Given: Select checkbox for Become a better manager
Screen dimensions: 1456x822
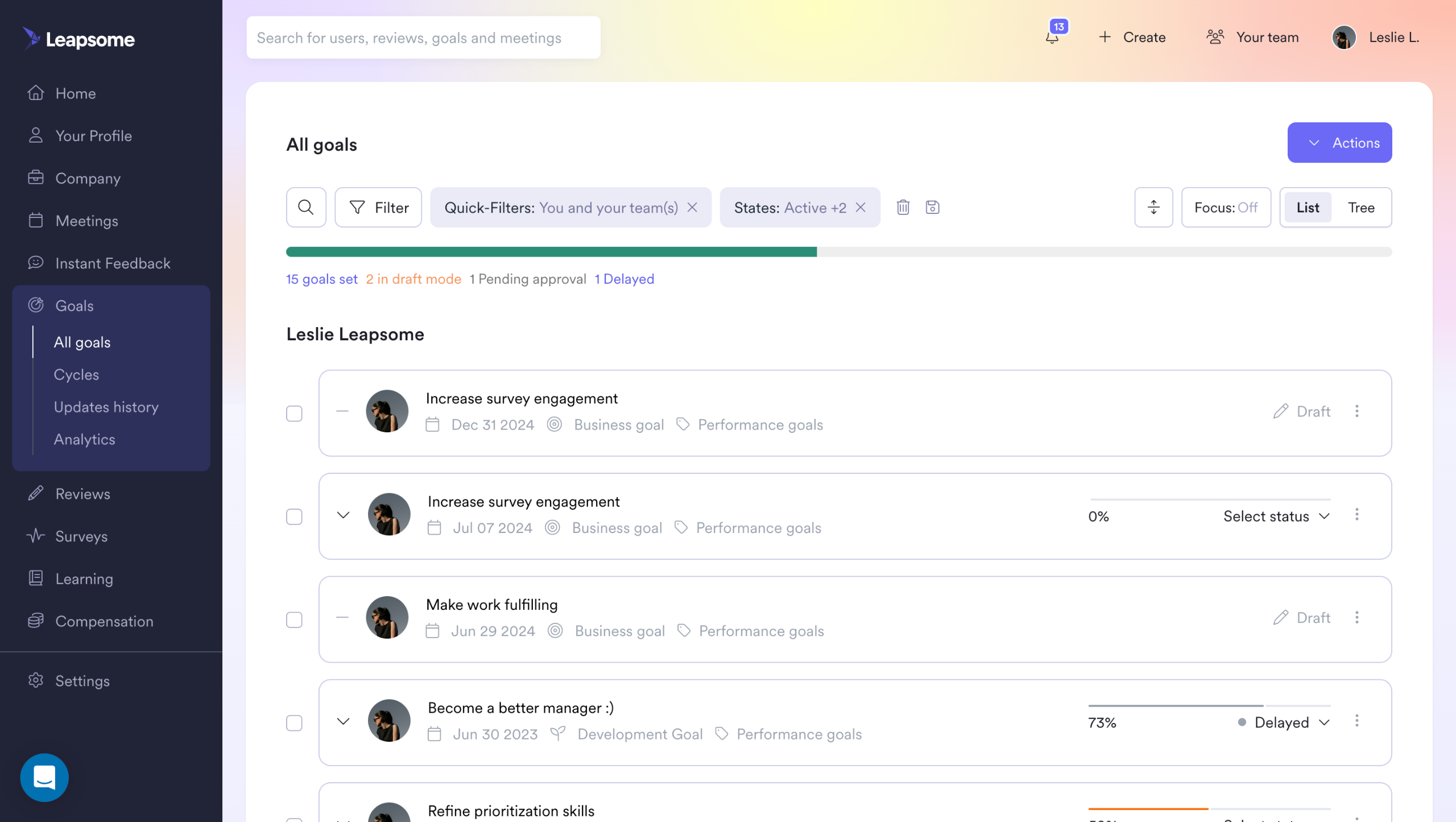Looking at the screenshot, I should 294,723.
